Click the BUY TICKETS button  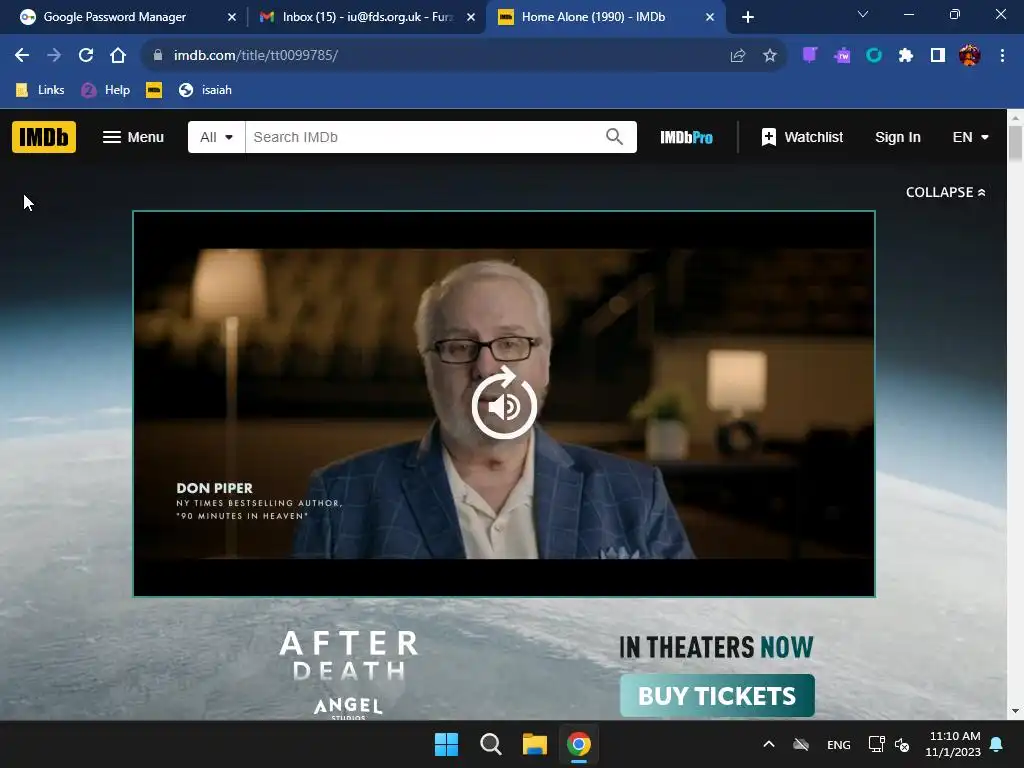click(x=717, y=696)
